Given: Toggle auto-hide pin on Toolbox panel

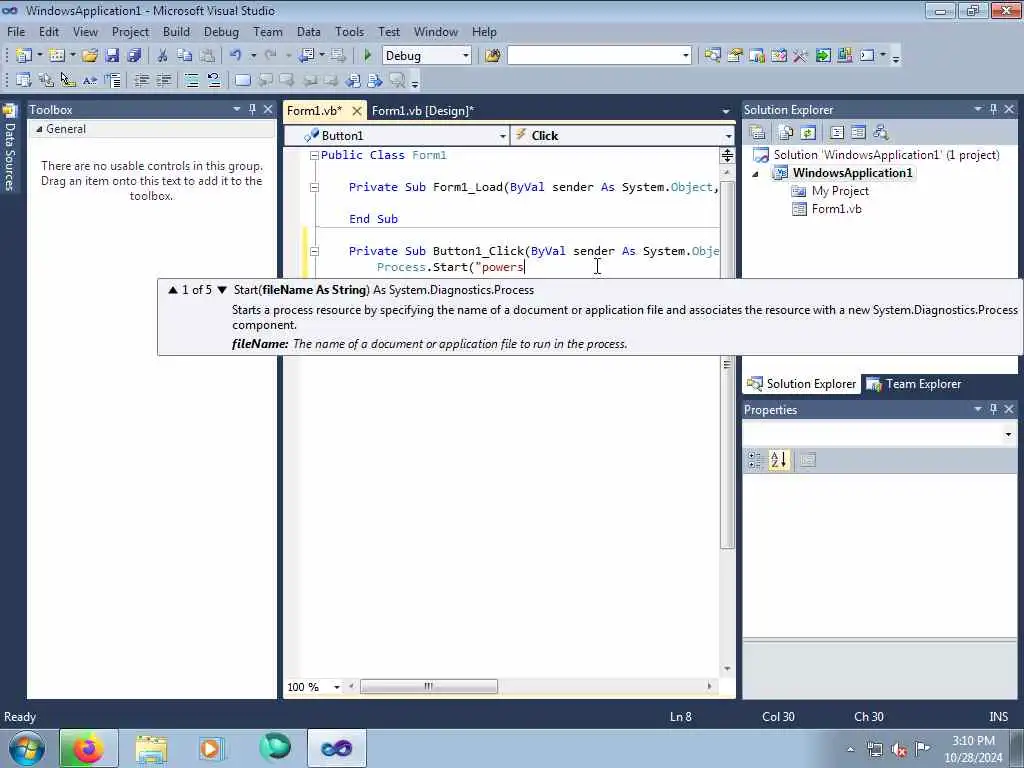Looking at the screenshot, I should click(x=252, y=109).
